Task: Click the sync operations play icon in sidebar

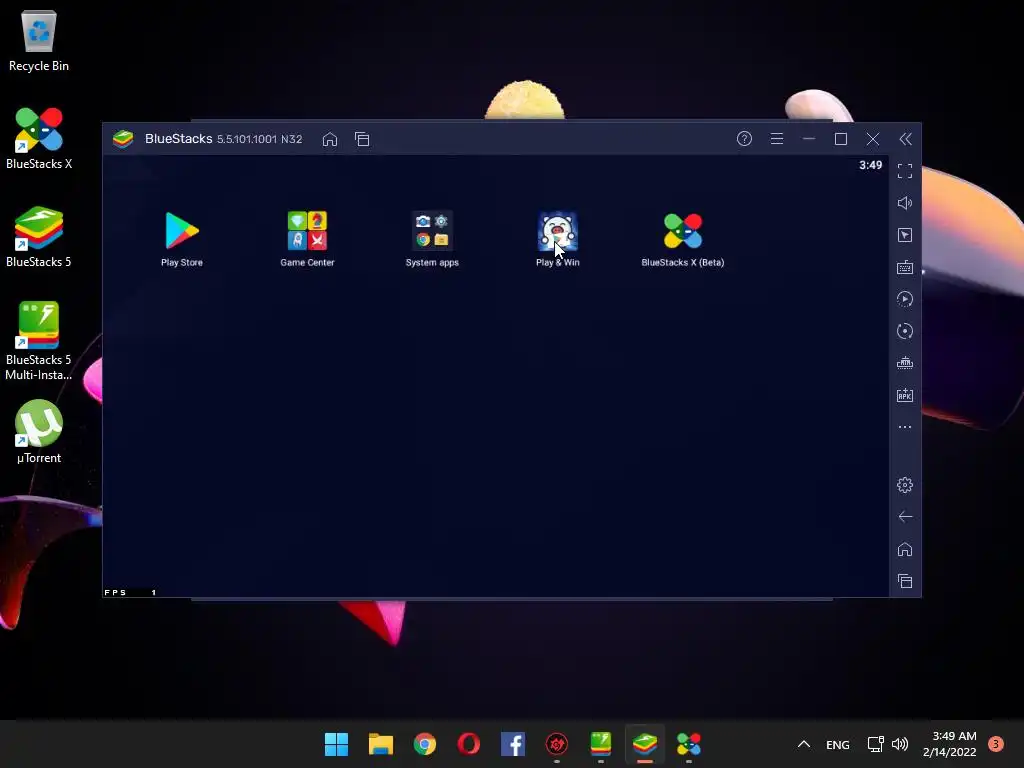Action: 904,299
